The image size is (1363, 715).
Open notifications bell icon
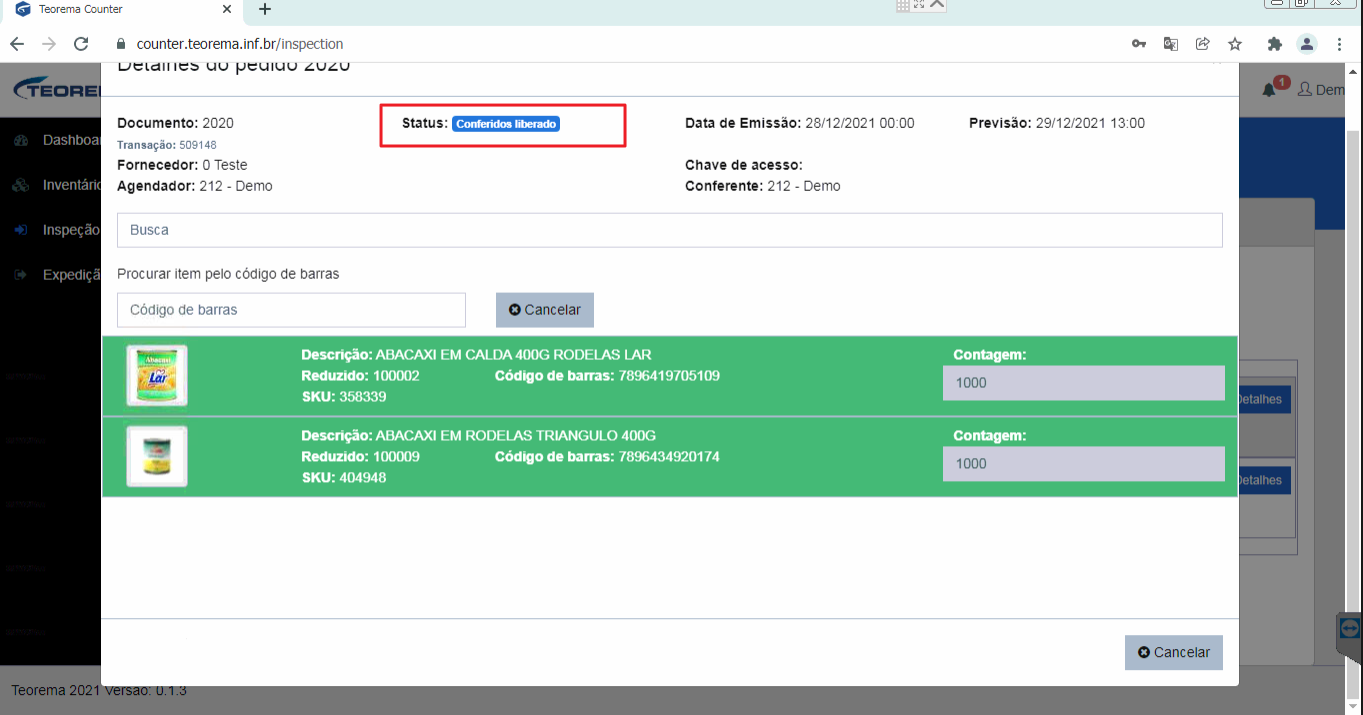pos(1269,89)
